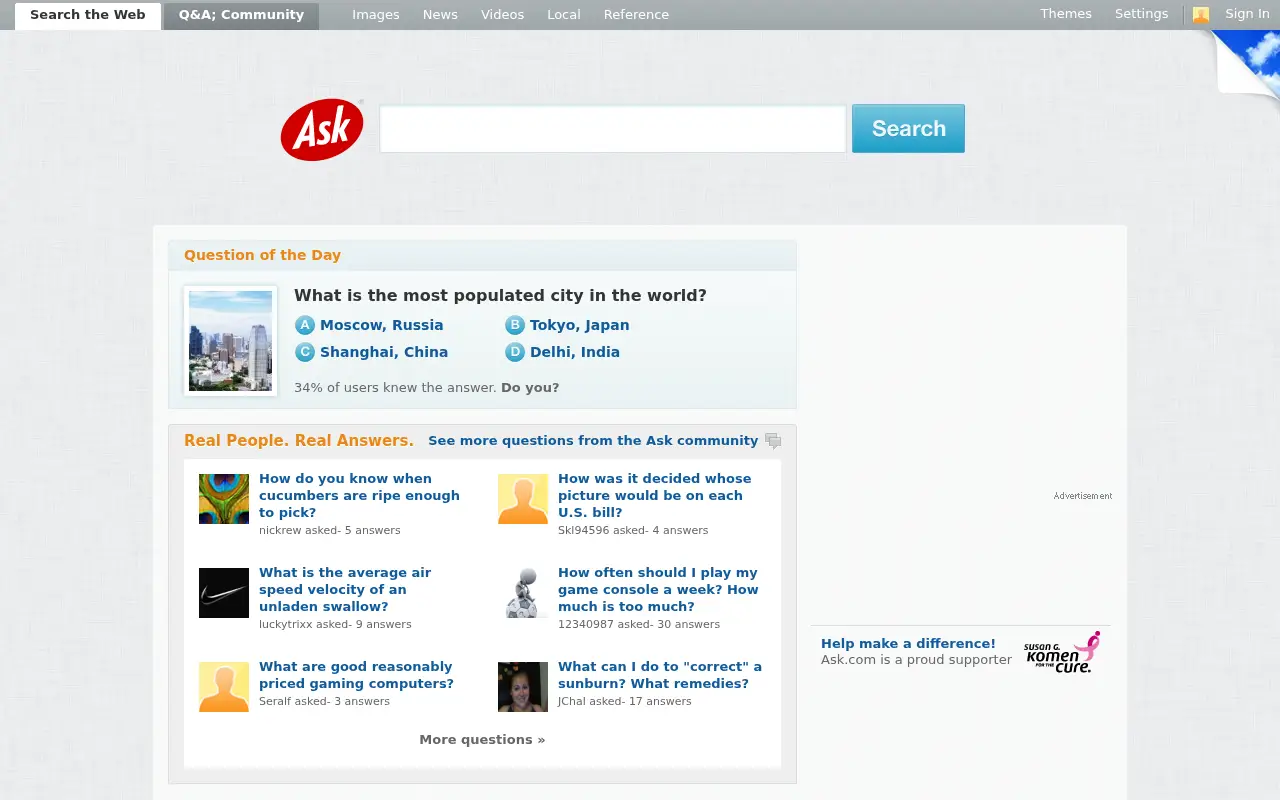This screenshot has height=800, width=1280.
Task: Click the Sign In link
Action: pos(1248,14)
